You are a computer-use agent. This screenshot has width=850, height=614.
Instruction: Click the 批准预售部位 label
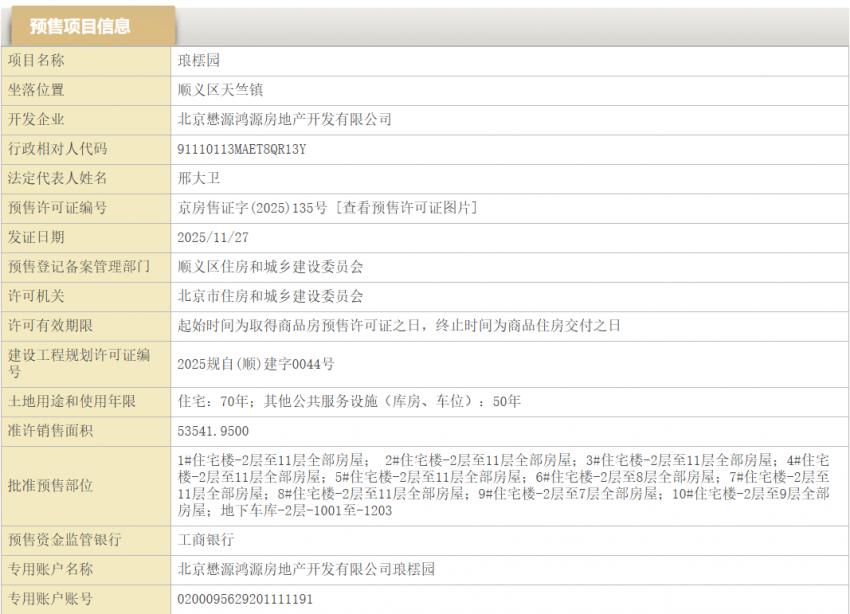(50, 486)
